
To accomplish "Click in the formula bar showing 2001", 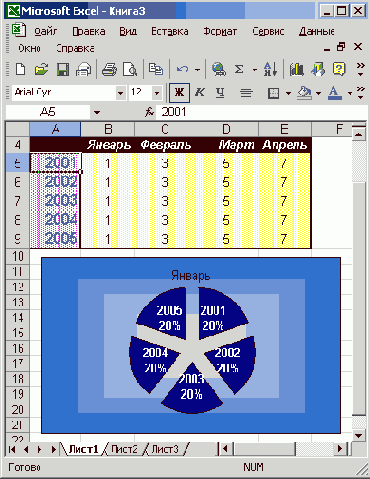I will pyautogui.click(x=262, y=112).
